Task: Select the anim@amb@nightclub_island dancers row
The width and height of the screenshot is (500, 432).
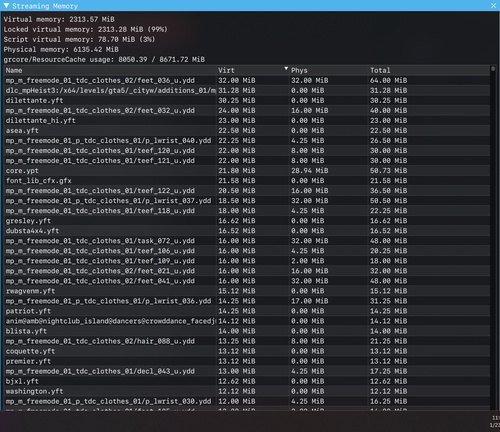Action: (x=247, y=321)
